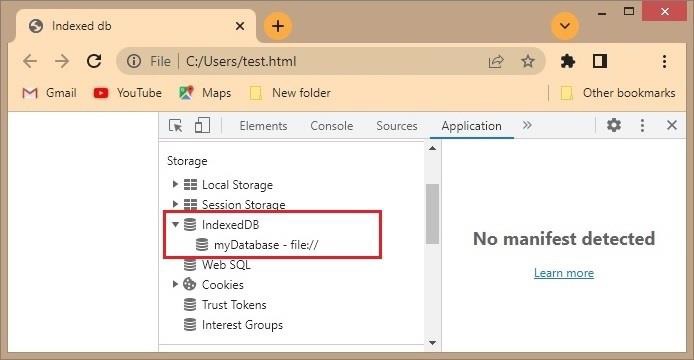
Task: Toggle the device toolbar icon
Action: pos(202,126)
